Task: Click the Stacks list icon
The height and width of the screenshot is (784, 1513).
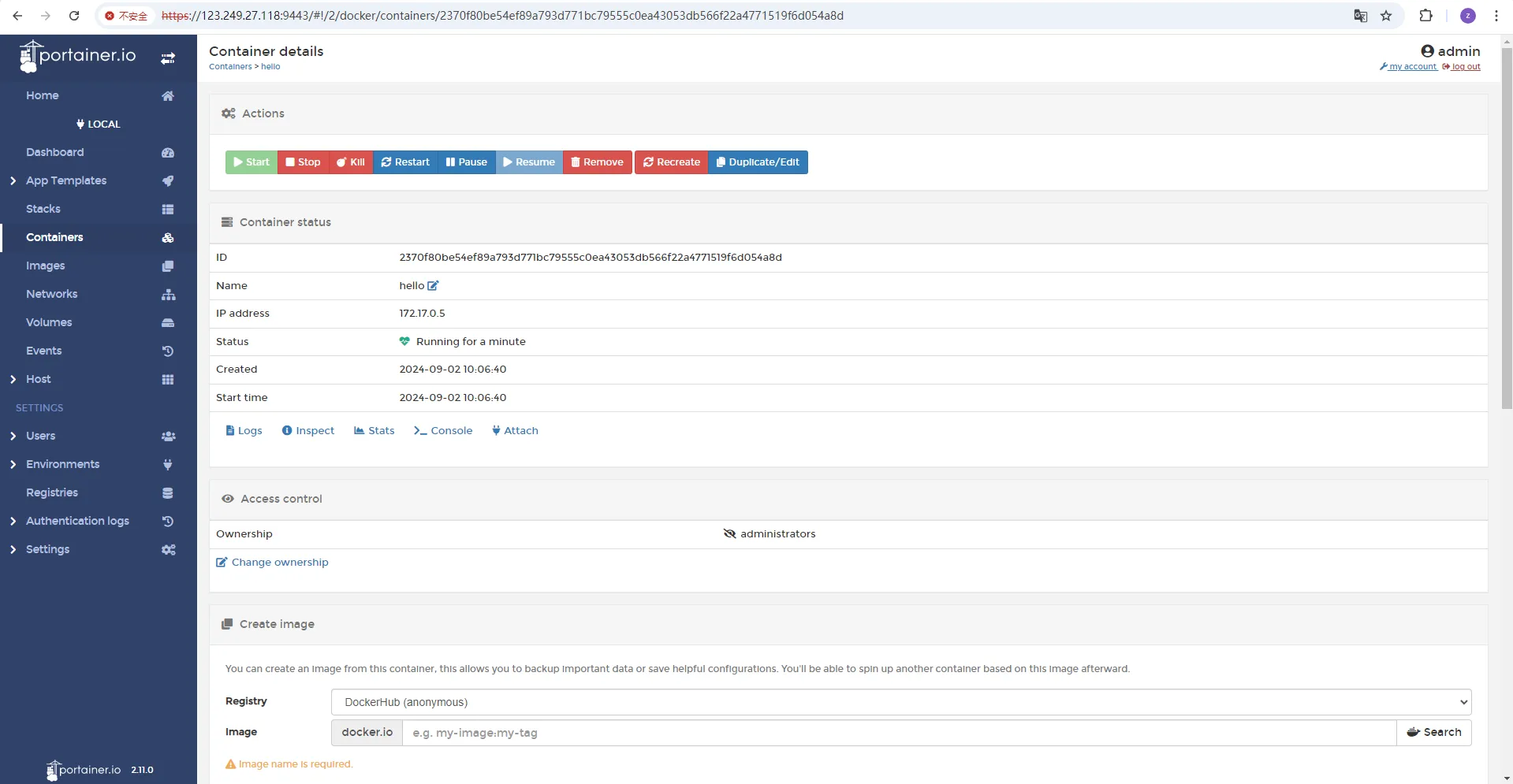Action: (168, 210)
